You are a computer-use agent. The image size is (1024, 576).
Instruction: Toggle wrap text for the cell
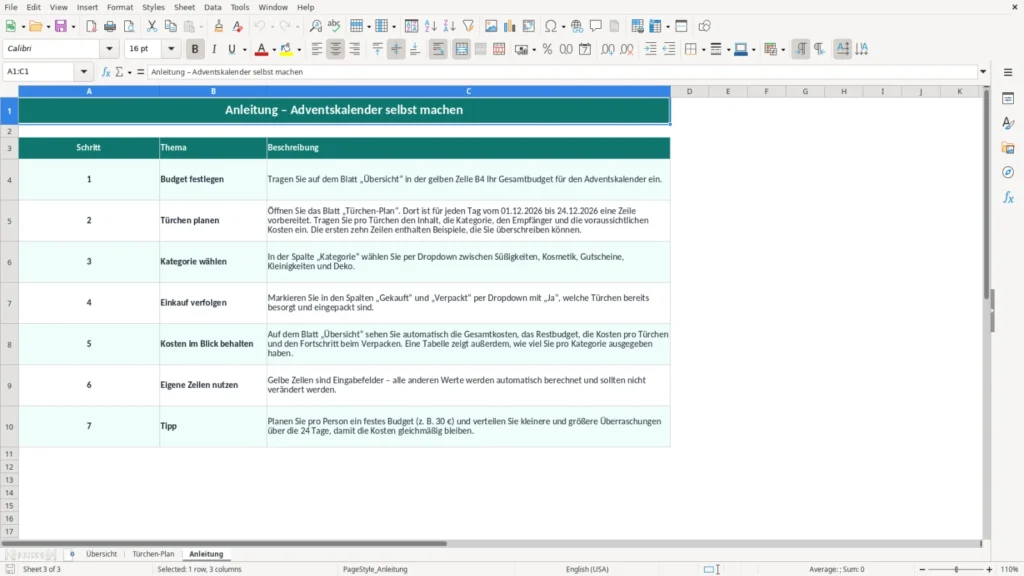click(438, 49)
